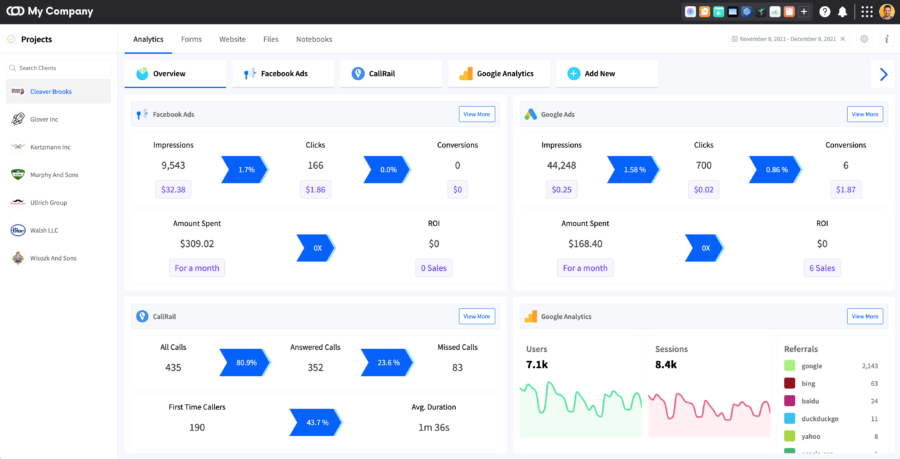The image size is (900, 459).
Task: Click the 80.9% answered calls arrow
Action: pyautogui.click(x=245, y=363)
